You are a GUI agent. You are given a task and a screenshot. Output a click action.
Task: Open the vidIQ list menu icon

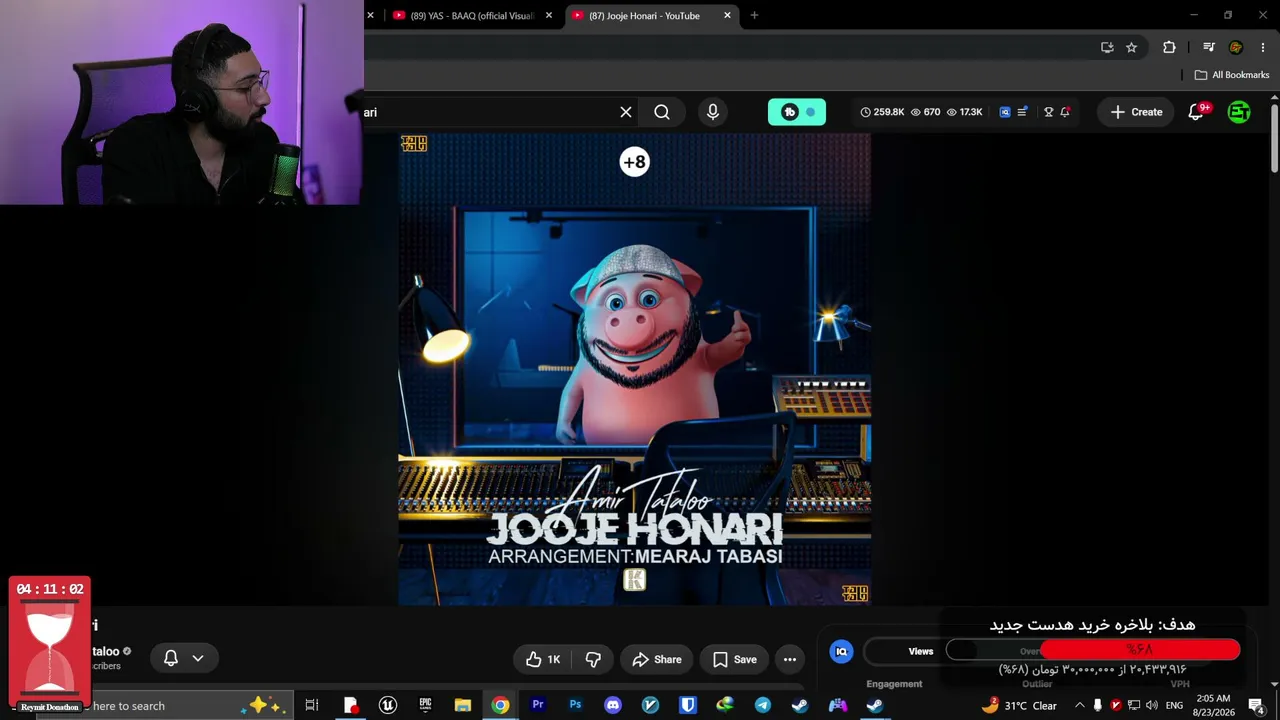pos(1022,112)
